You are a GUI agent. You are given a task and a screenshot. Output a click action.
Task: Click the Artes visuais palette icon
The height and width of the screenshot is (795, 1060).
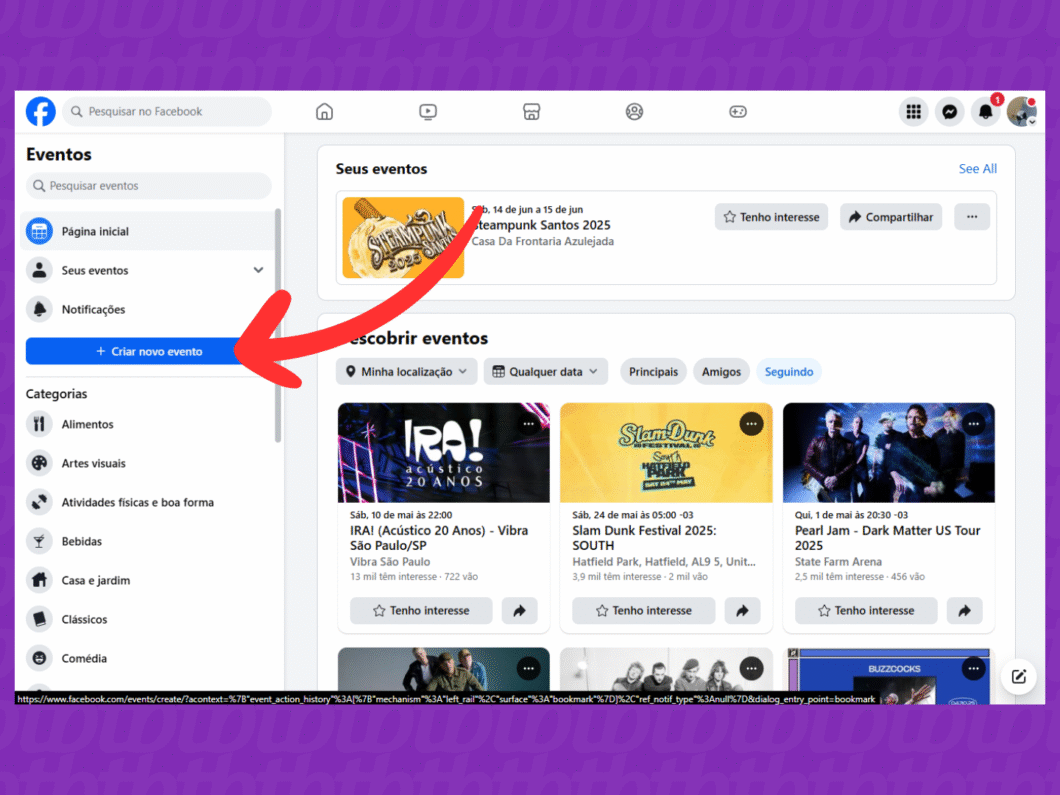39,463
